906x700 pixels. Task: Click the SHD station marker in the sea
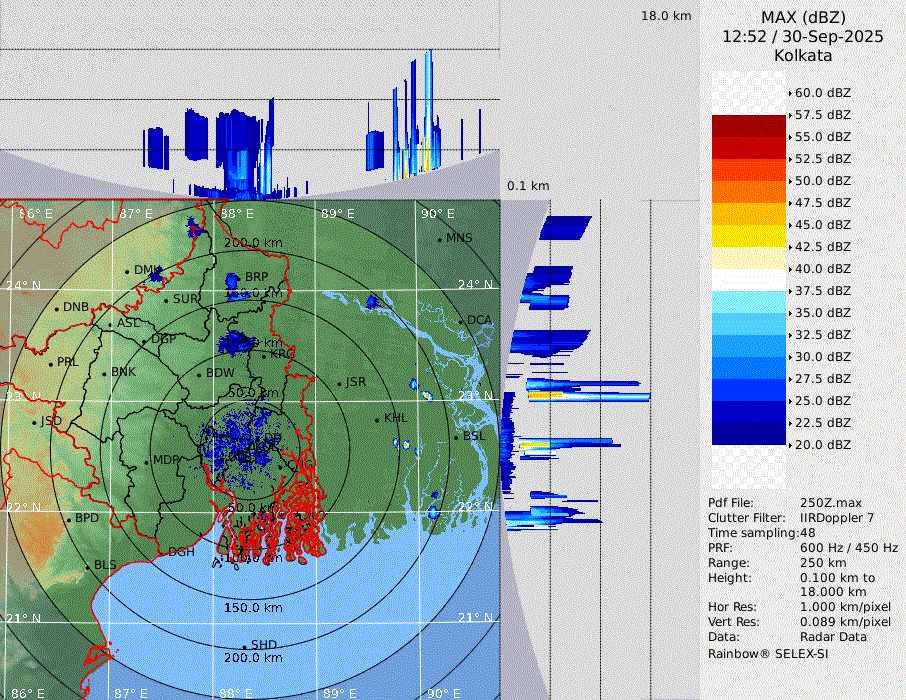pos(244,646)
